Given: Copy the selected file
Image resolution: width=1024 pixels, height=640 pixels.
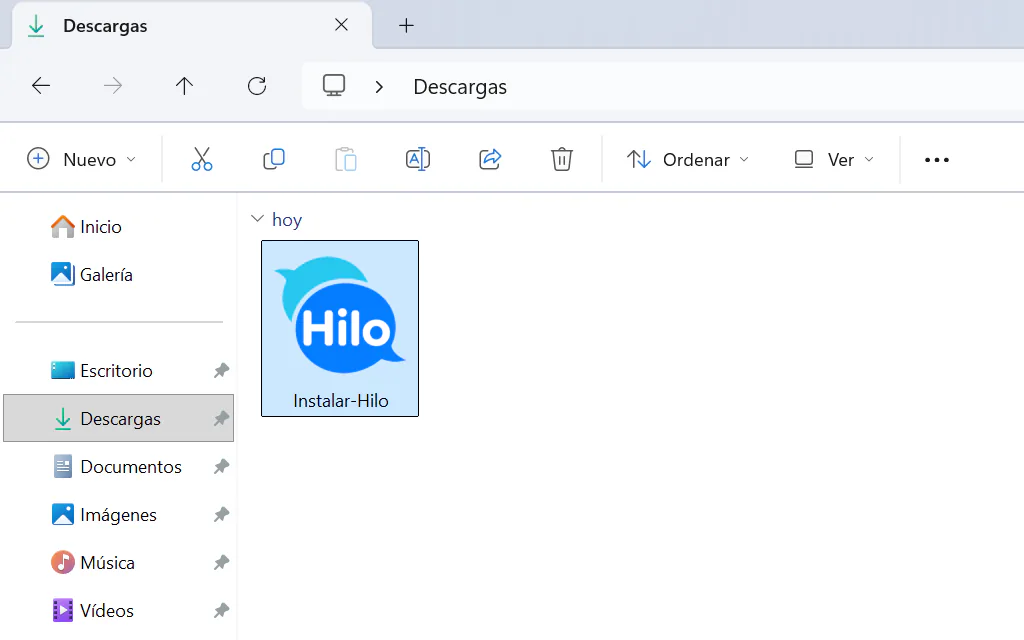Looking at the screenshot, I should pos(274,159).
